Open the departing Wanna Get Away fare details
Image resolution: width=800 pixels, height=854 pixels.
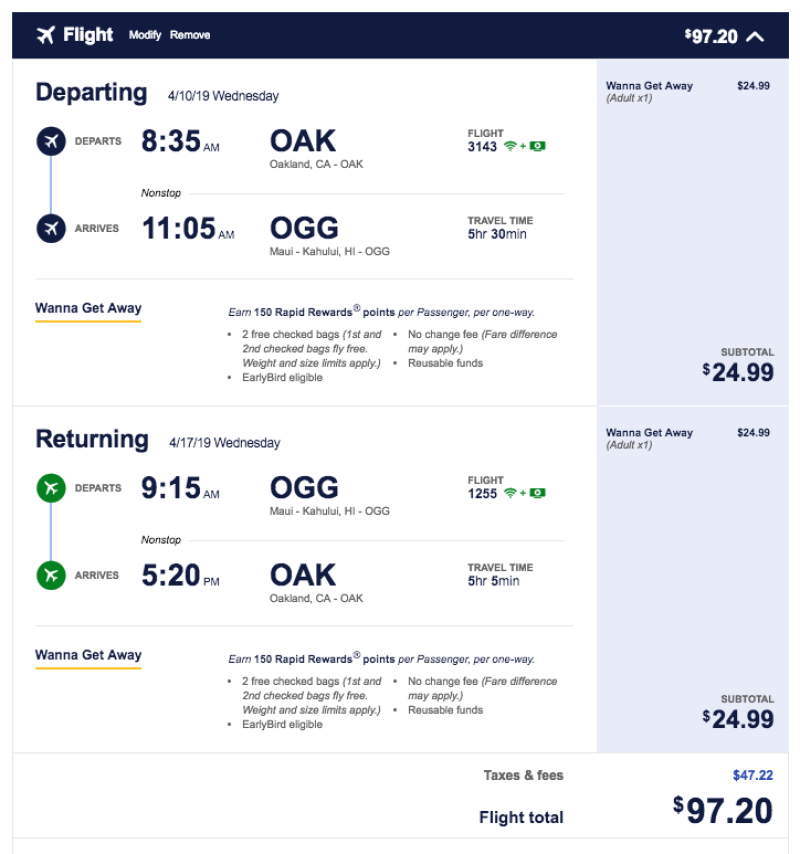coord(88,307)
